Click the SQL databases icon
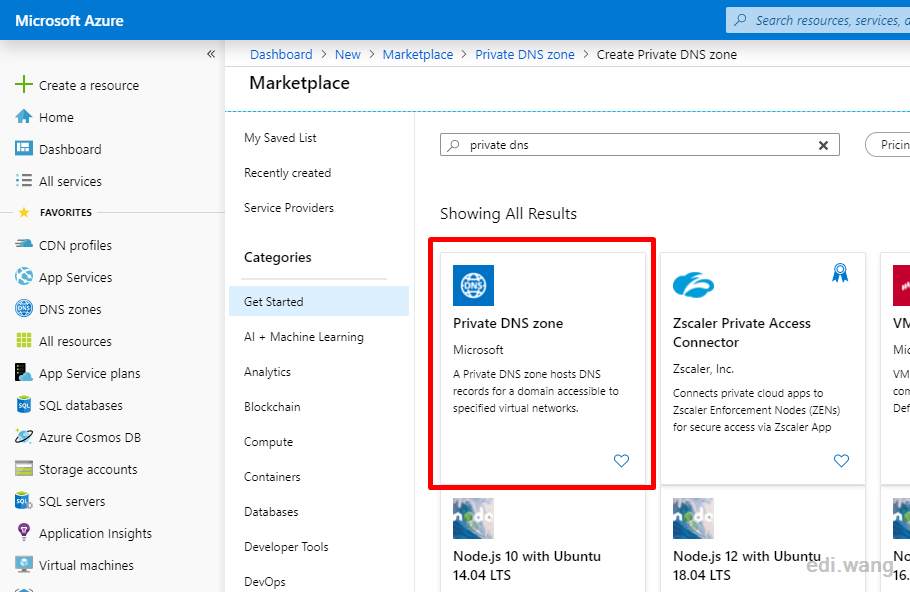Image resolution: width=910 pixels, height=592 pixels. pyautogui.click(x=24, y=404)
